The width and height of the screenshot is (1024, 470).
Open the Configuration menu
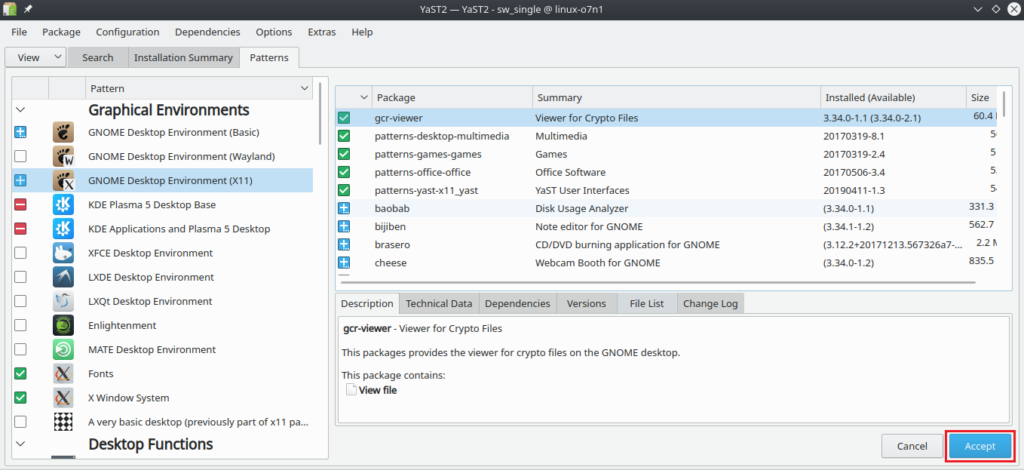[127, 32]
